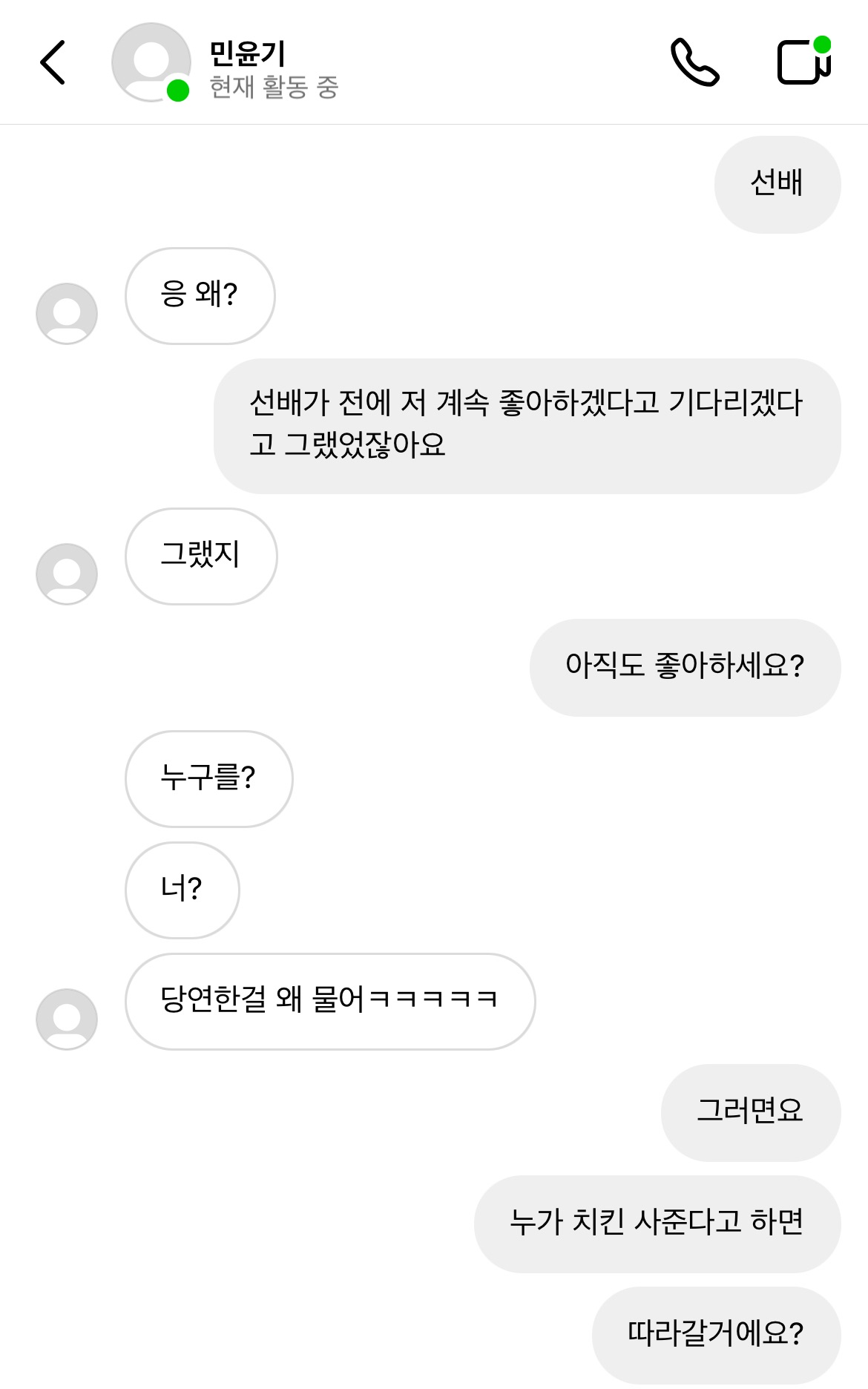This screenshot has height=1389, width=868.
Task: Open 민윤기's profile picture in the header
Action: [151, 62]
